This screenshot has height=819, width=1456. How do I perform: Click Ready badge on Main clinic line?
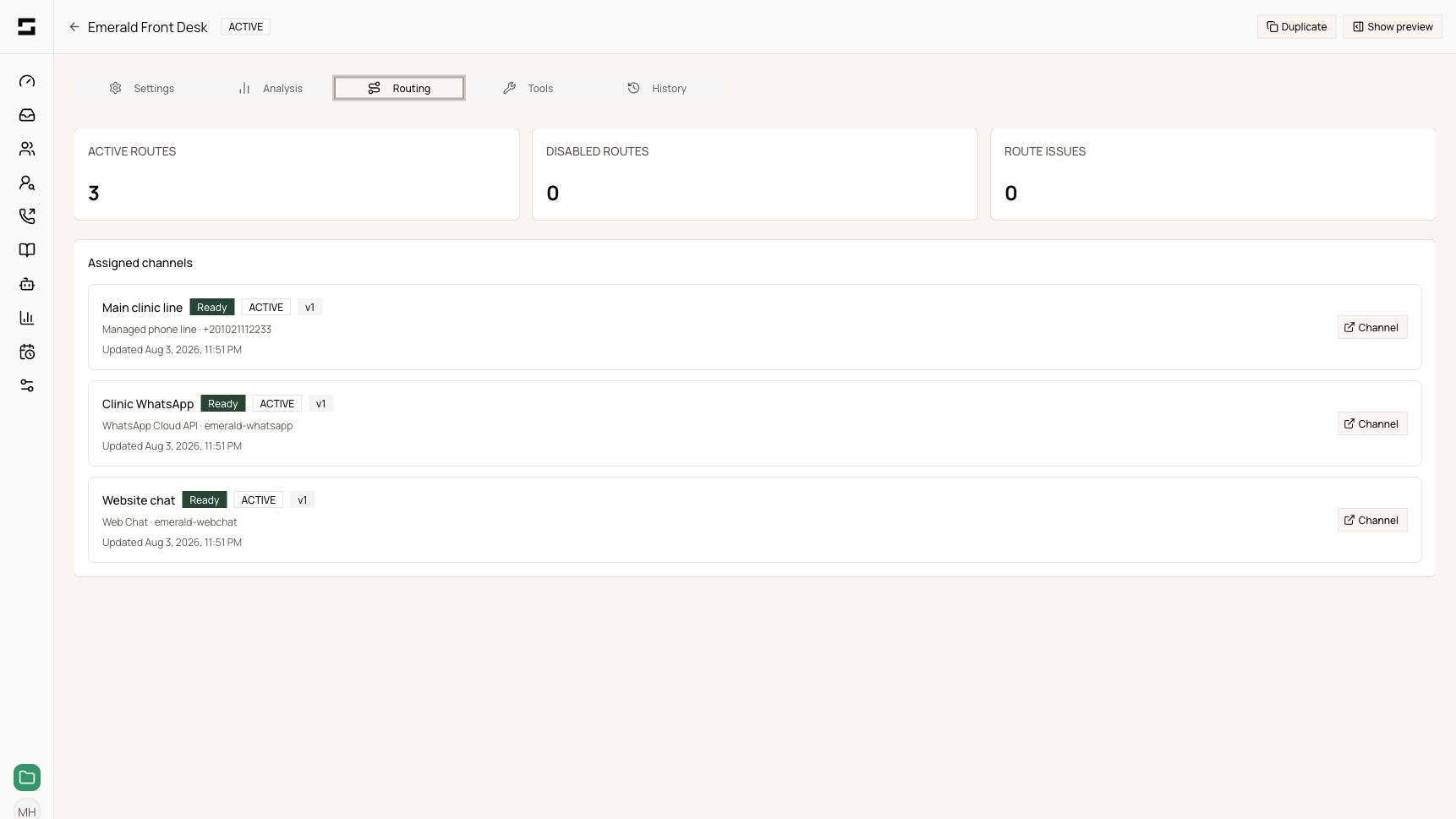pos(212,308)
